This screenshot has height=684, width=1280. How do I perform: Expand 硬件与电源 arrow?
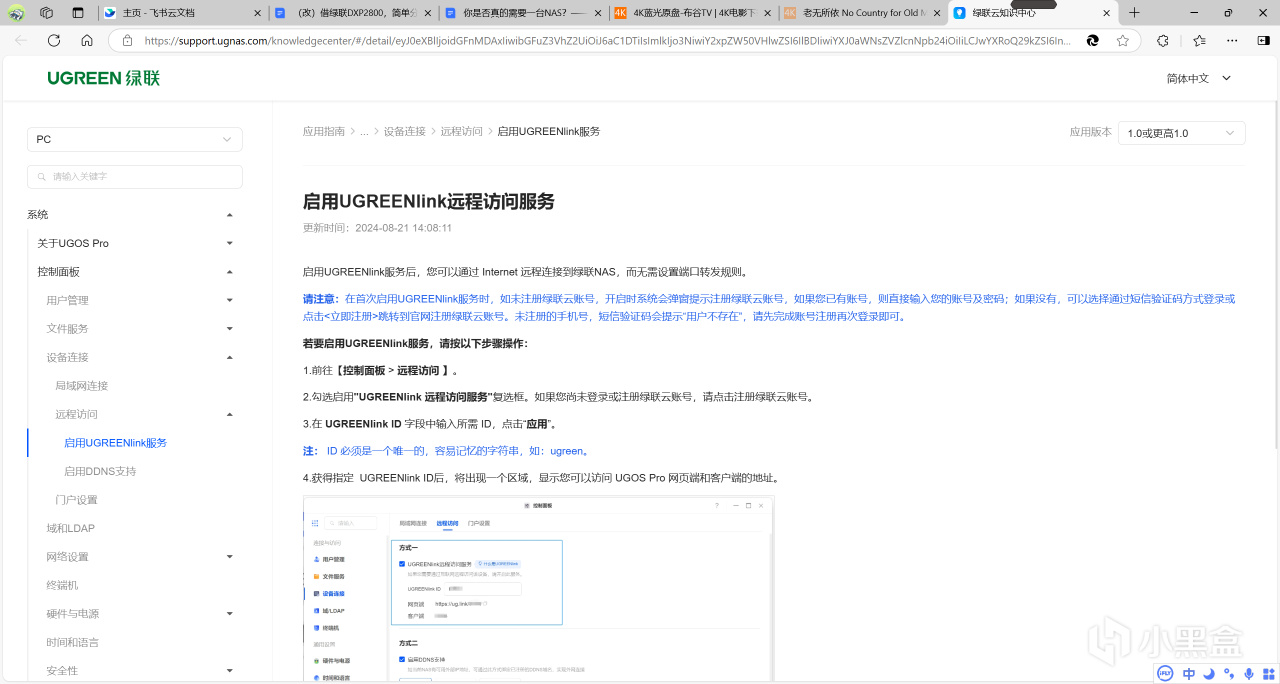click(230, 614)
